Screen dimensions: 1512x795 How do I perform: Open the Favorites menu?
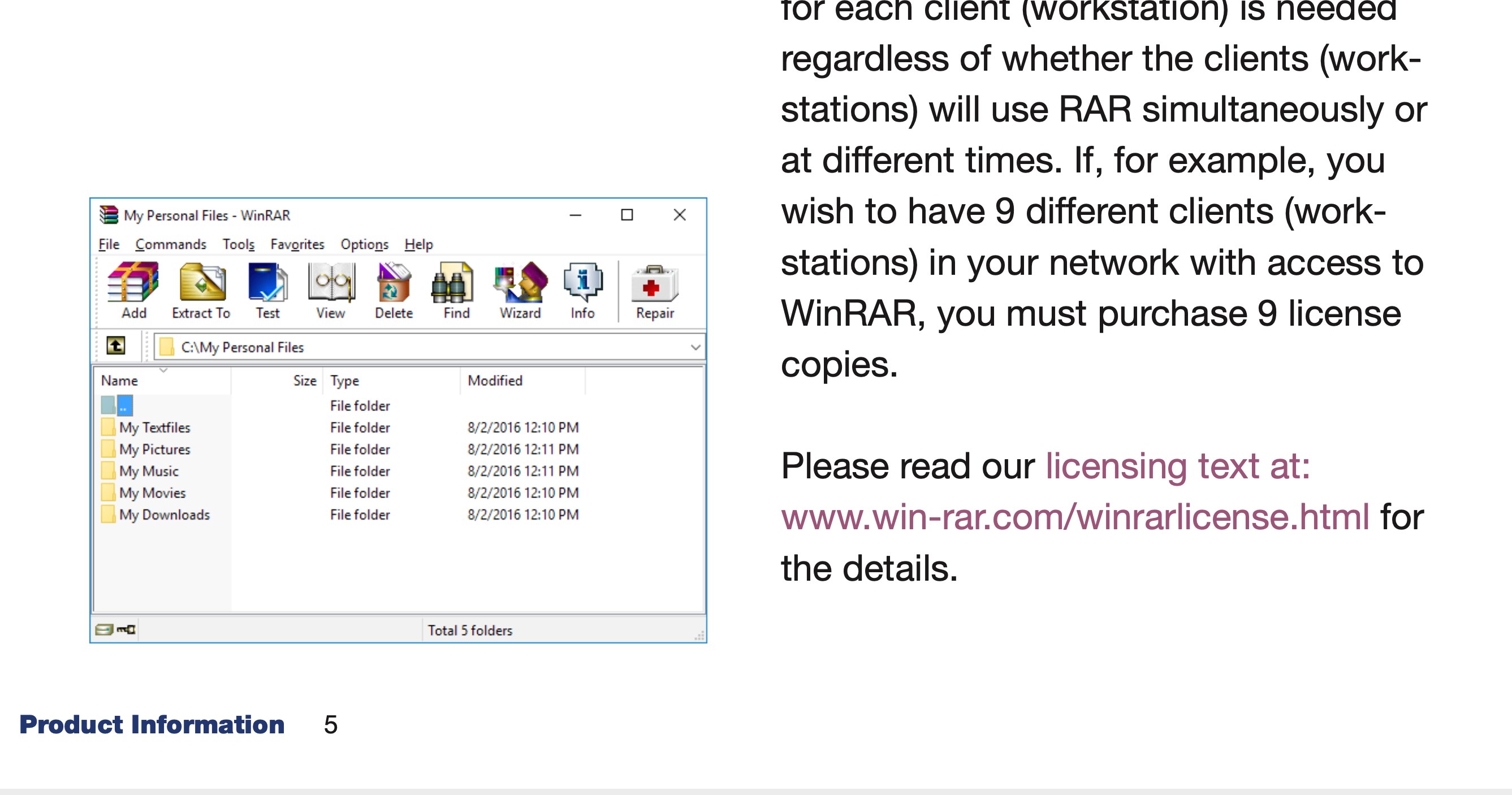297,244
